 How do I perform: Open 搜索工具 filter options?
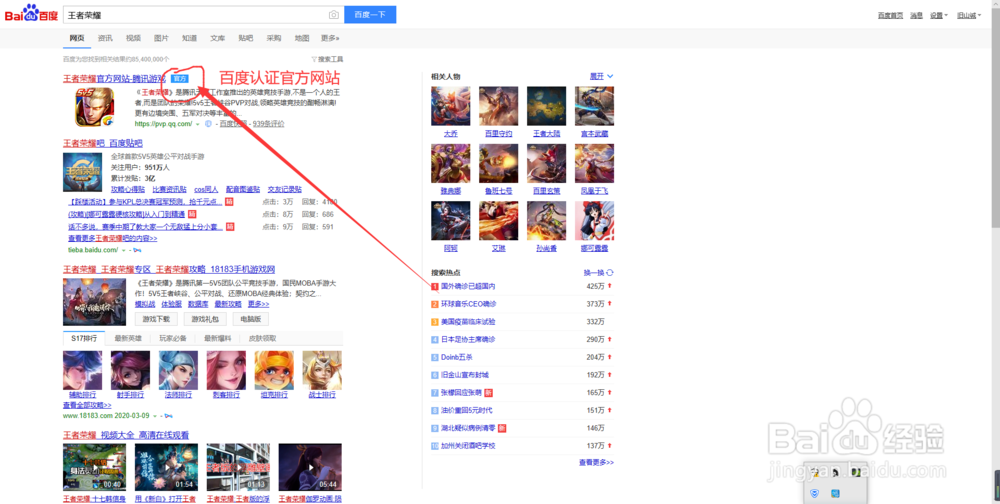click(x=327, y=59)
